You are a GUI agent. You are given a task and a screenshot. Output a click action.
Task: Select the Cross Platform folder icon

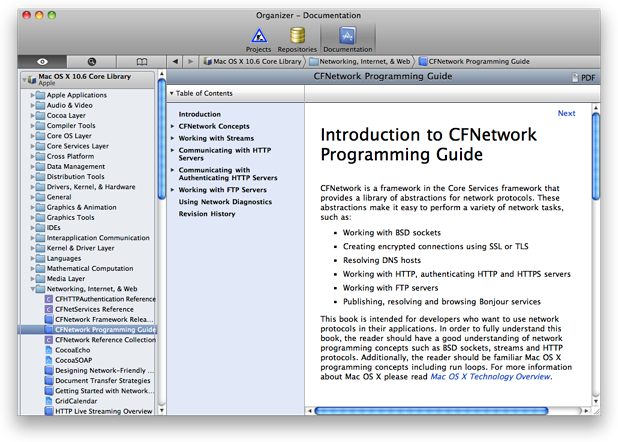coord(40,157)
